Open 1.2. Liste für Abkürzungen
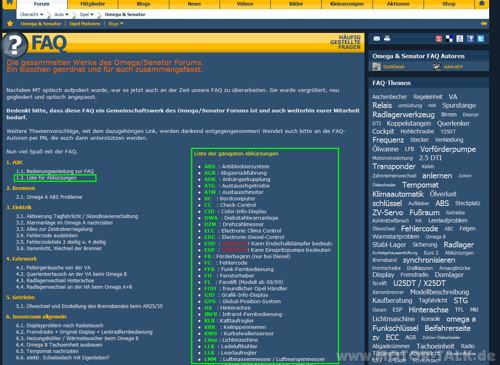Image resolution: width=500 pixels, height=365 pixels. [46, 178]
